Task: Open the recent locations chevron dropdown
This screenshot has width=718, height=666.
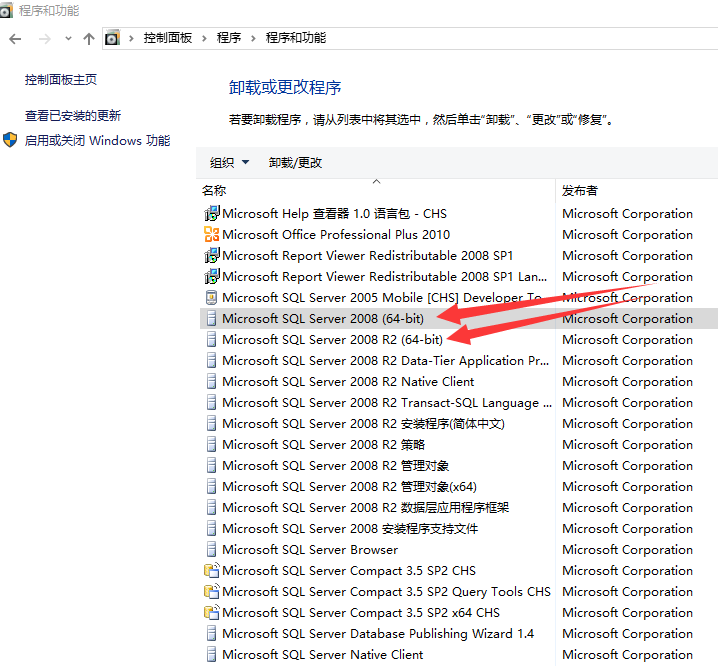Action: [68, 38]
